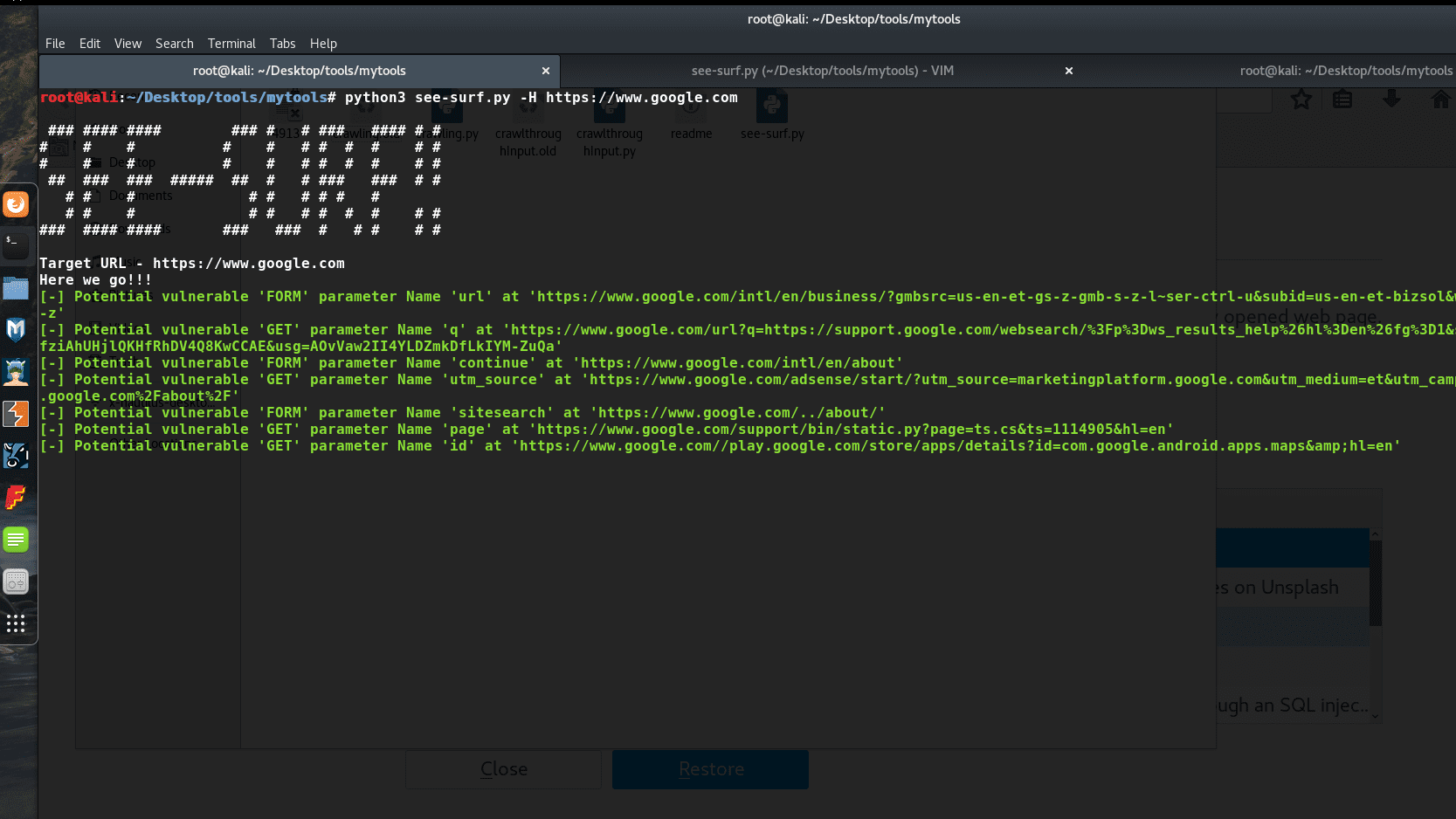Viewport: 1456px width, 819px height.
Task: Launch Metasploit from the dock
Action: [16, 330]
